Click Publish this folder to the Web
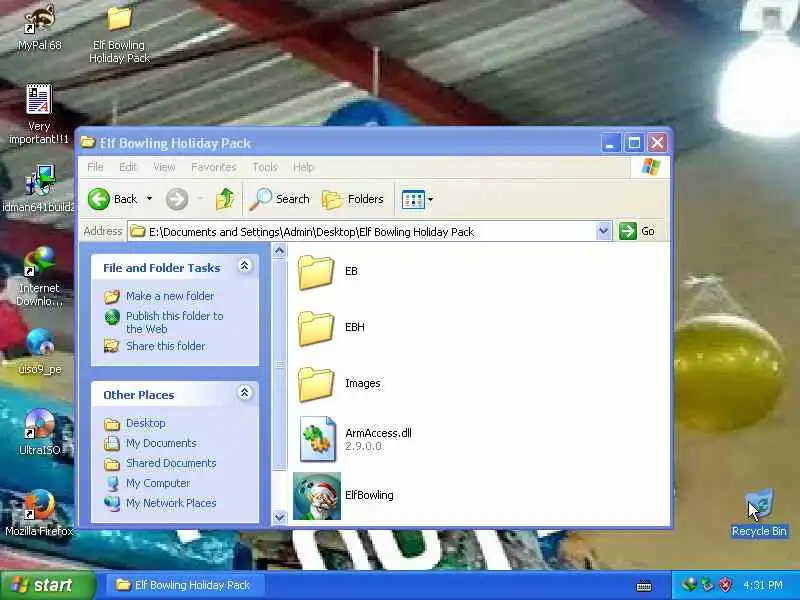 coord(174,322)
